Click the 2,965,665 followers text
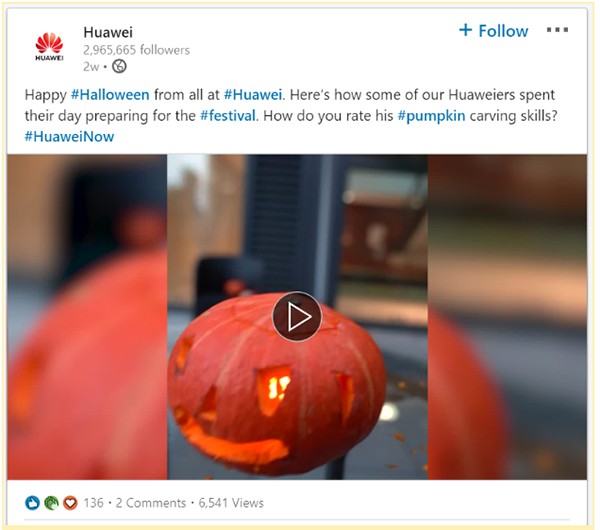This screenshot has width=600, height=530. (136, 50)
